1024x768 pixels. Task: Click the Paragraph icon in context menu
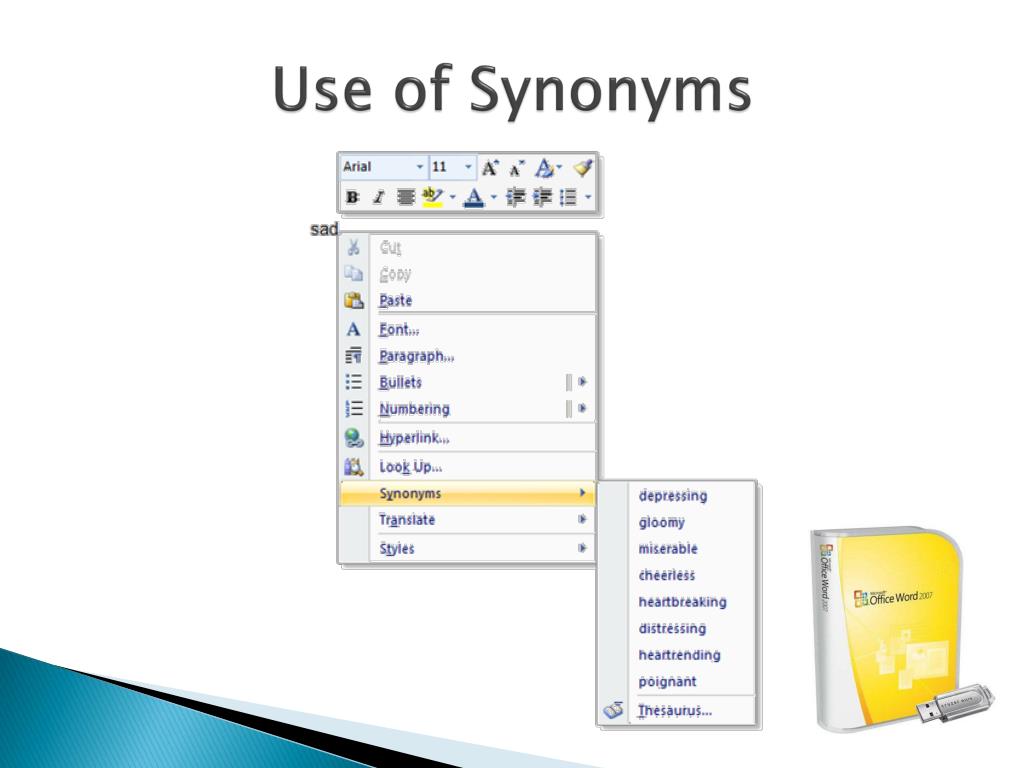(353, 356)
